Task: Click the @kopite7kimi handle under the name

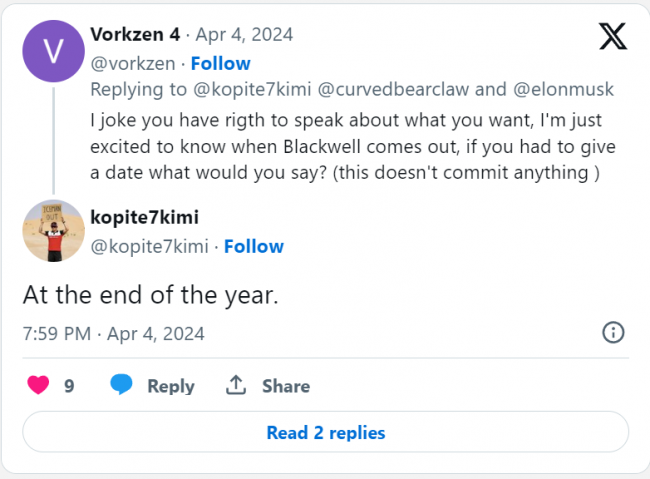Action: pos(149,247)
